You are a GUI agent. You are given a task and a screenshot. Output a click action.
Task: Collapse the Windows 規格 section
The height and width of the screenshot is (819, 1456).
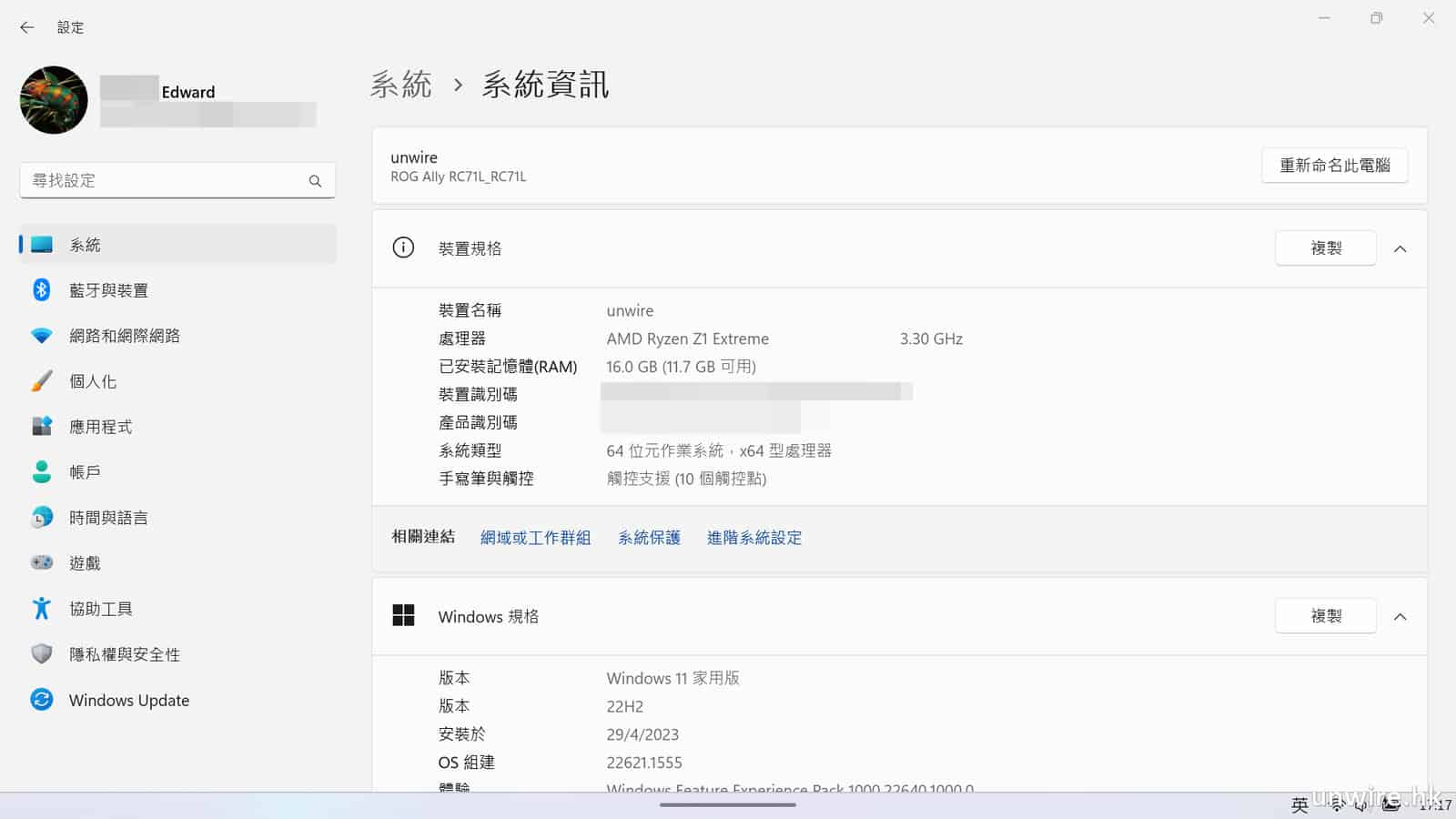(x=1400, y=617)
